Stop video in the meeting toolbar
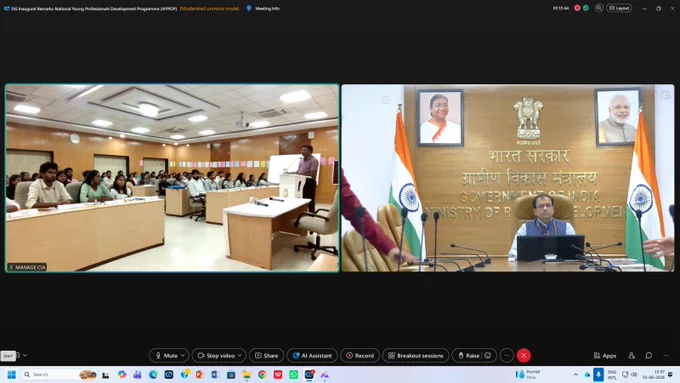Screen dimensions: 680x383 click(x=216, y=356)
